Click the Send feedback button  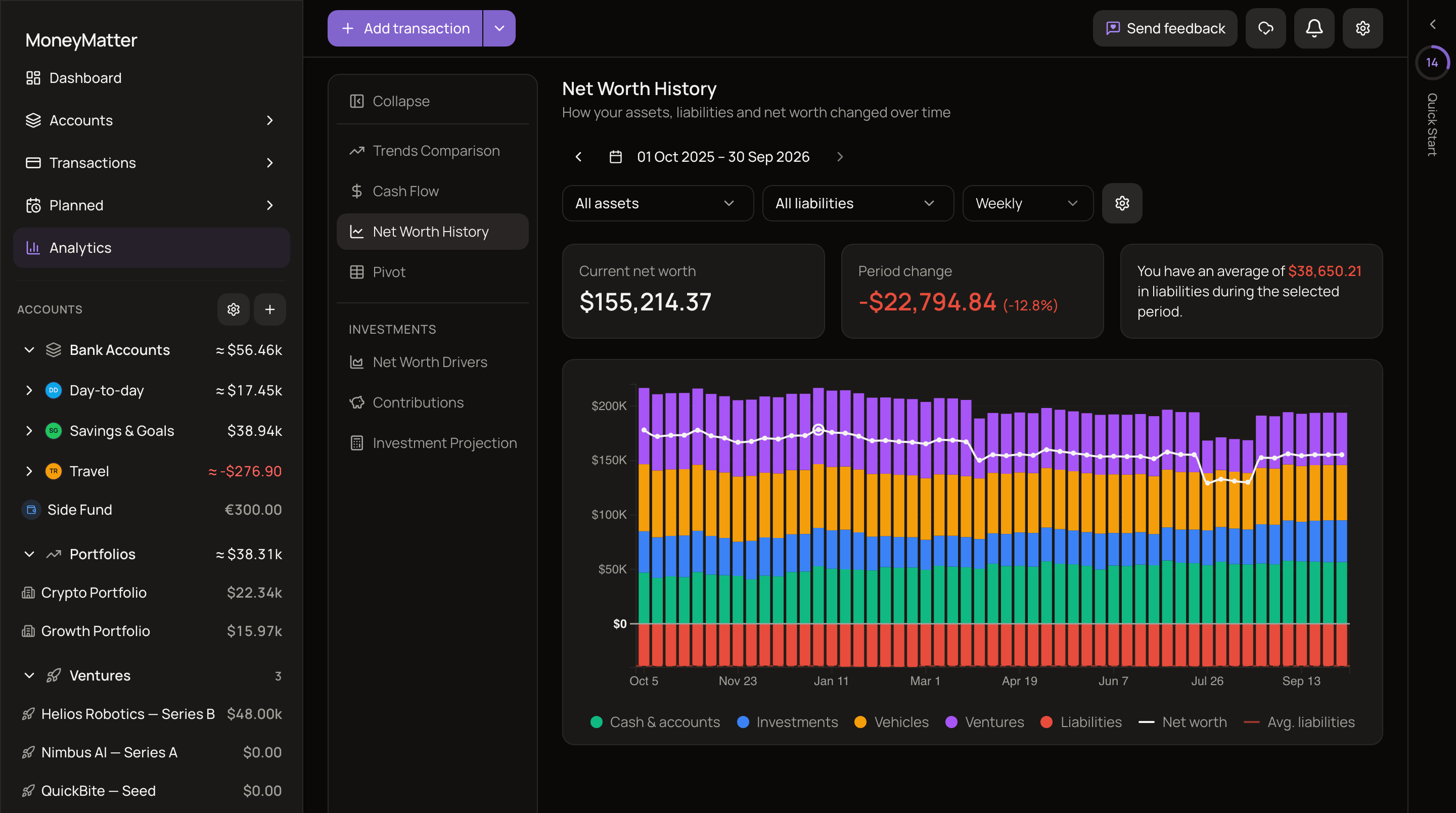(1164, 28)
